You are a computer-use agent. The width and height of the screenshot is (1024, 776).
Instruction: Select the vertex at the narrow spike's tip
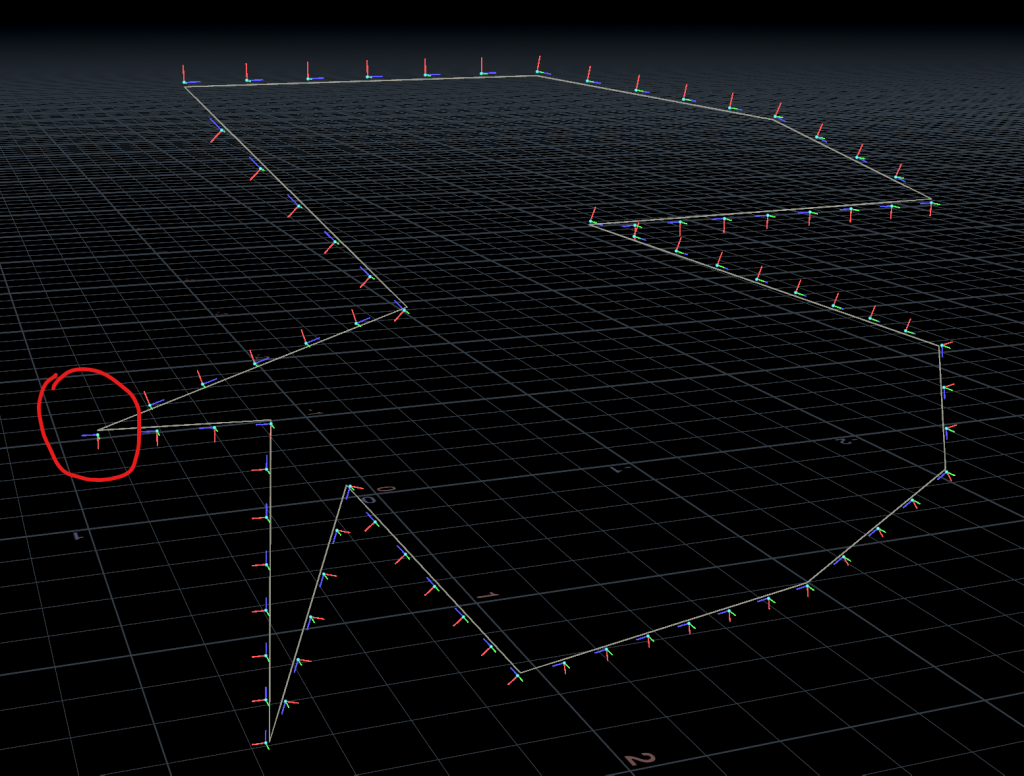click(348, 486)
